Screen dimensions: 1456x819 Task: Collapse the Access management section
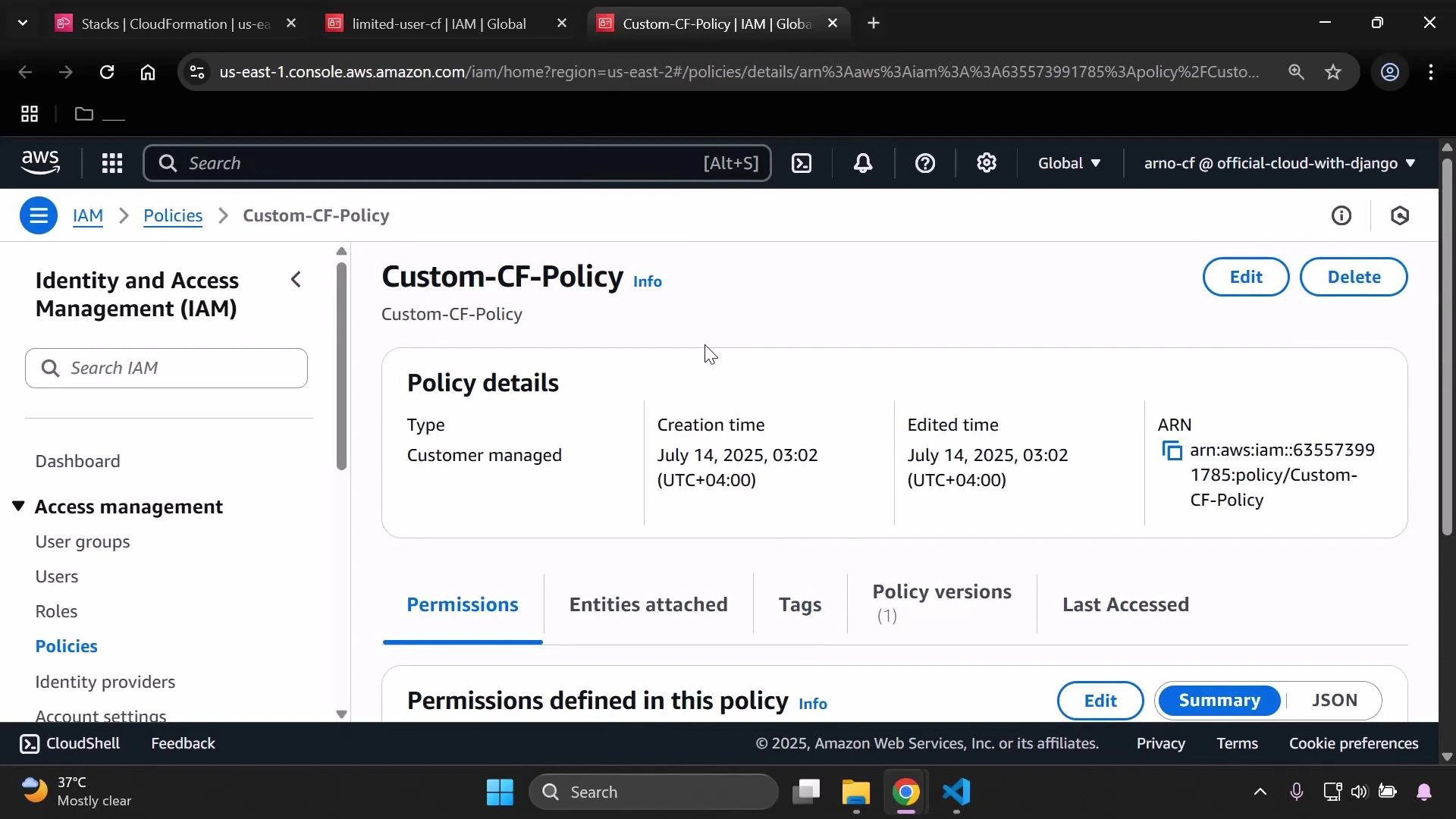[x=18, y=507]
